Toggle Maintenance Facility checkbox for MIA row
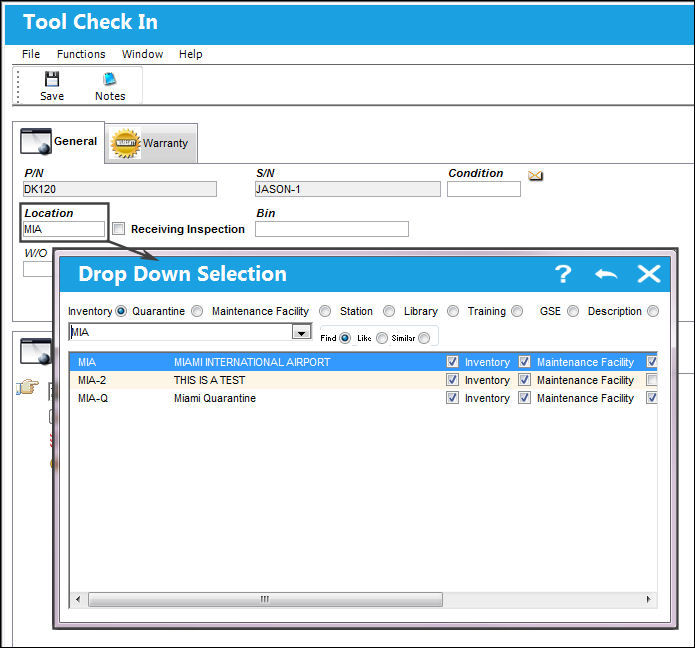Image resolution: width=695 pixels, height=648 pixels. (524, 362)
